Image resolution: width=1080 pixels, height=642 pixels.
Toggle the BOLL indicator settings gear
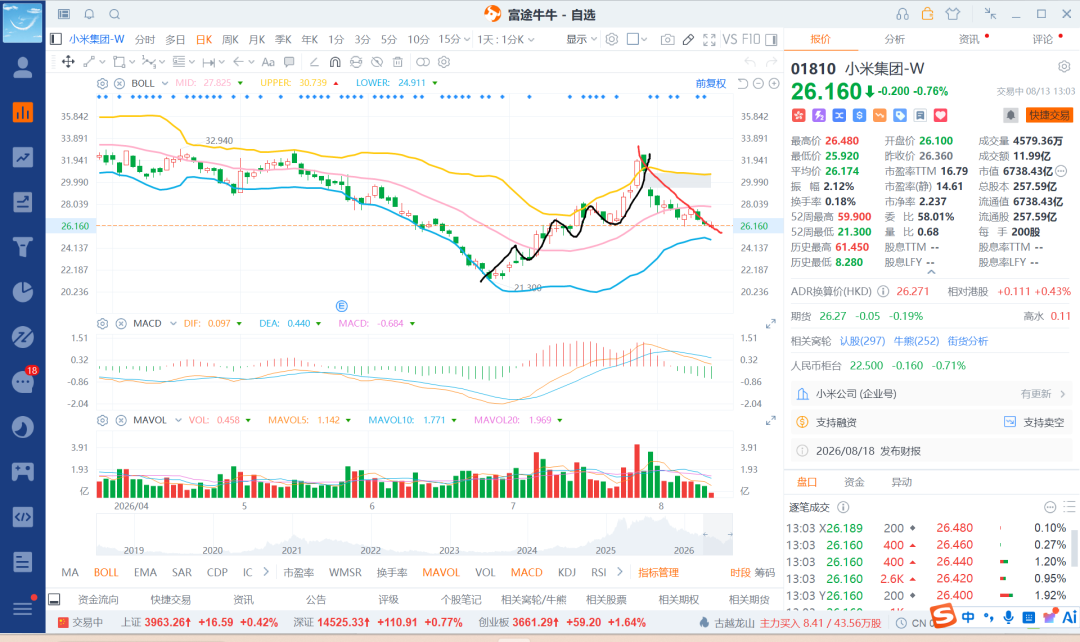102,83
